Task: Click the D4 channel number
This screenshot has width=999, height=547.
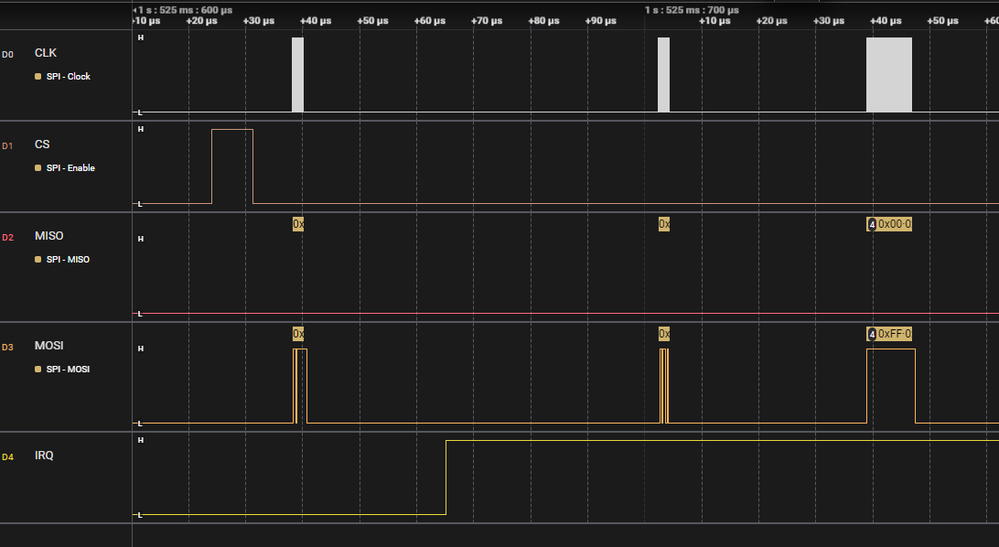Action: point(8,457)
